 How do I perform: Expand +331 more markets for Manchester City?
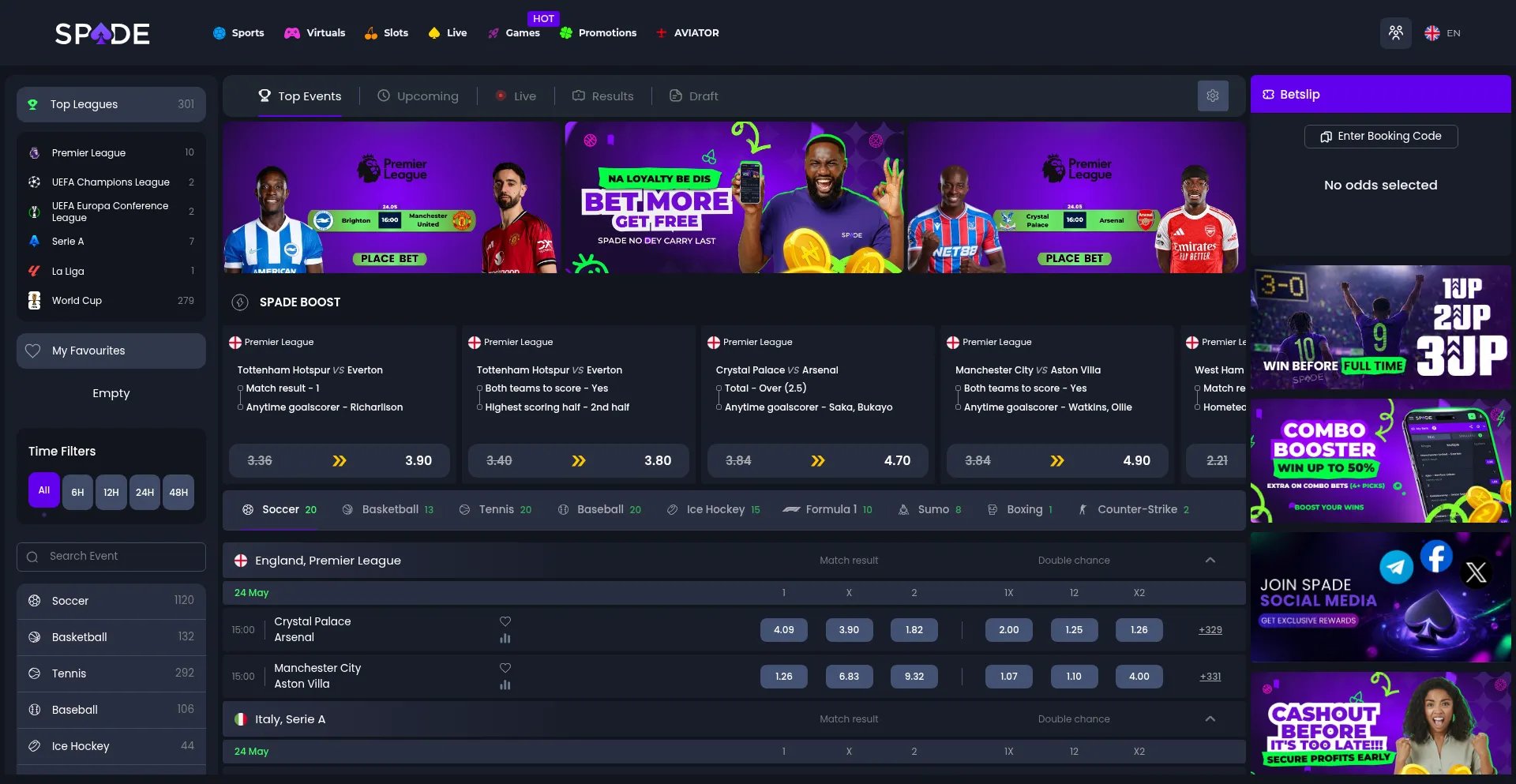[x=1210, y=677]
